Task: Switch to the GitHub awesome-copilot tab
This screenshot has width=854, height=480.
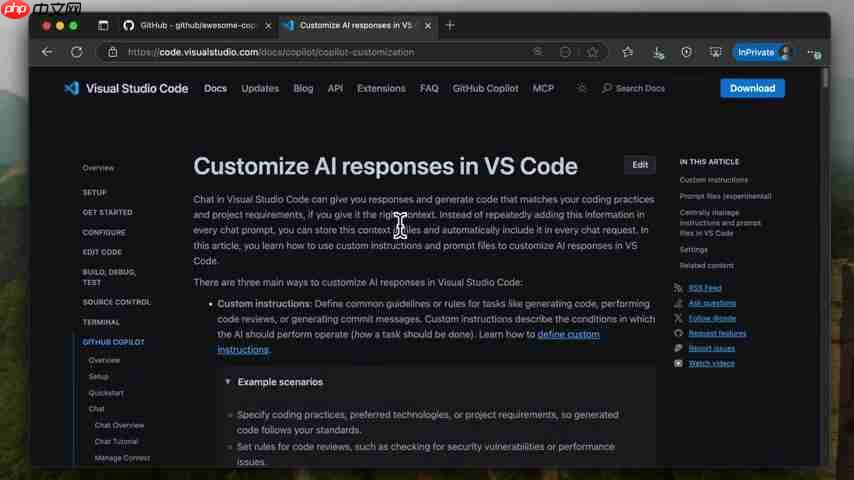Action: coord(197,26)
